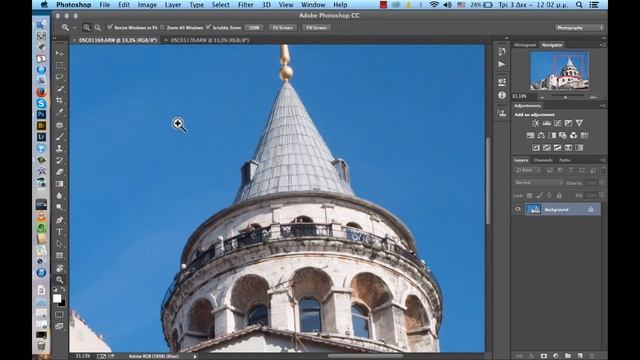Select the Quick Selection tool
Image resolution: width=640 pixels, height=360 pixels.
[x=60, y=88]
